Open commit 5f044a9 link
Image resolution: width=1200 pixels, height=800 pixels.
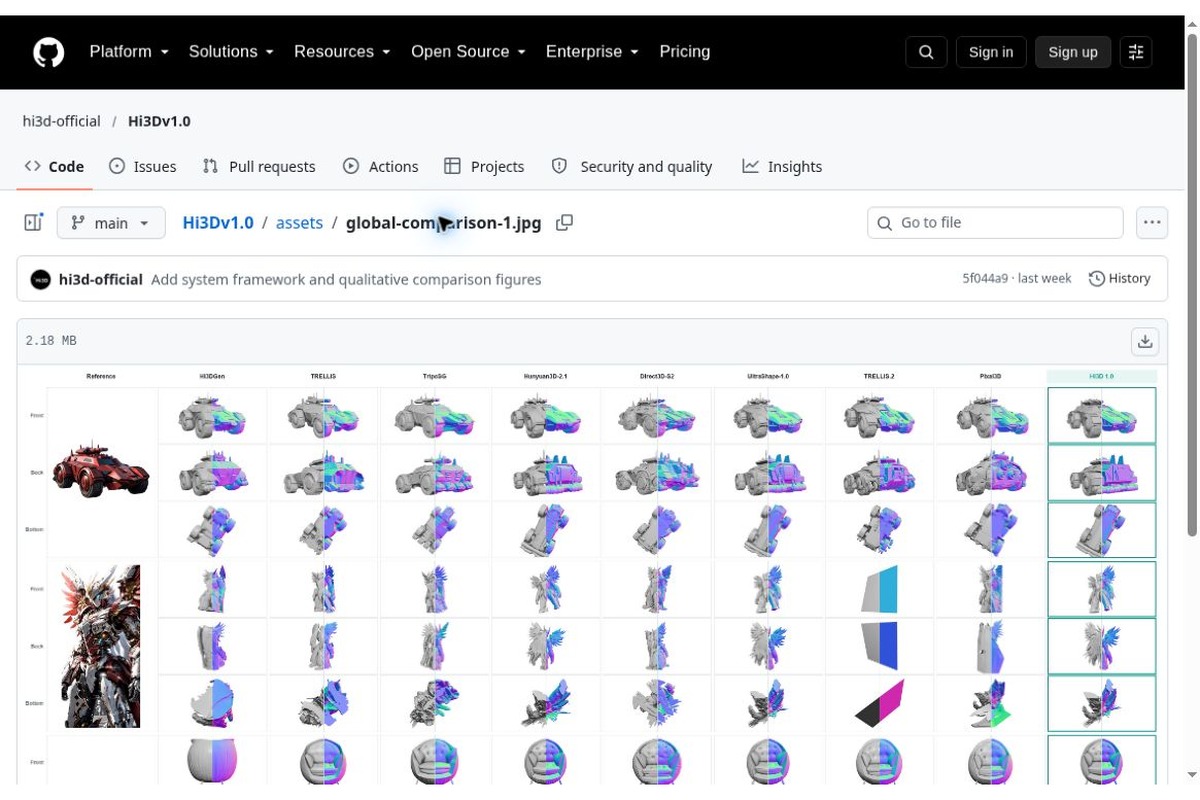pyautogui.click(x=985, y=279)
